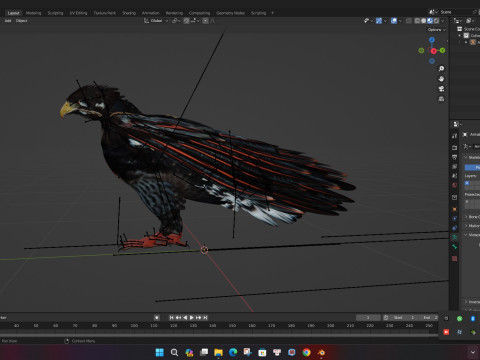Open the Layout workspace tab
The height and width of the screenshot is (360, 480).
click(x=13, y=13)
